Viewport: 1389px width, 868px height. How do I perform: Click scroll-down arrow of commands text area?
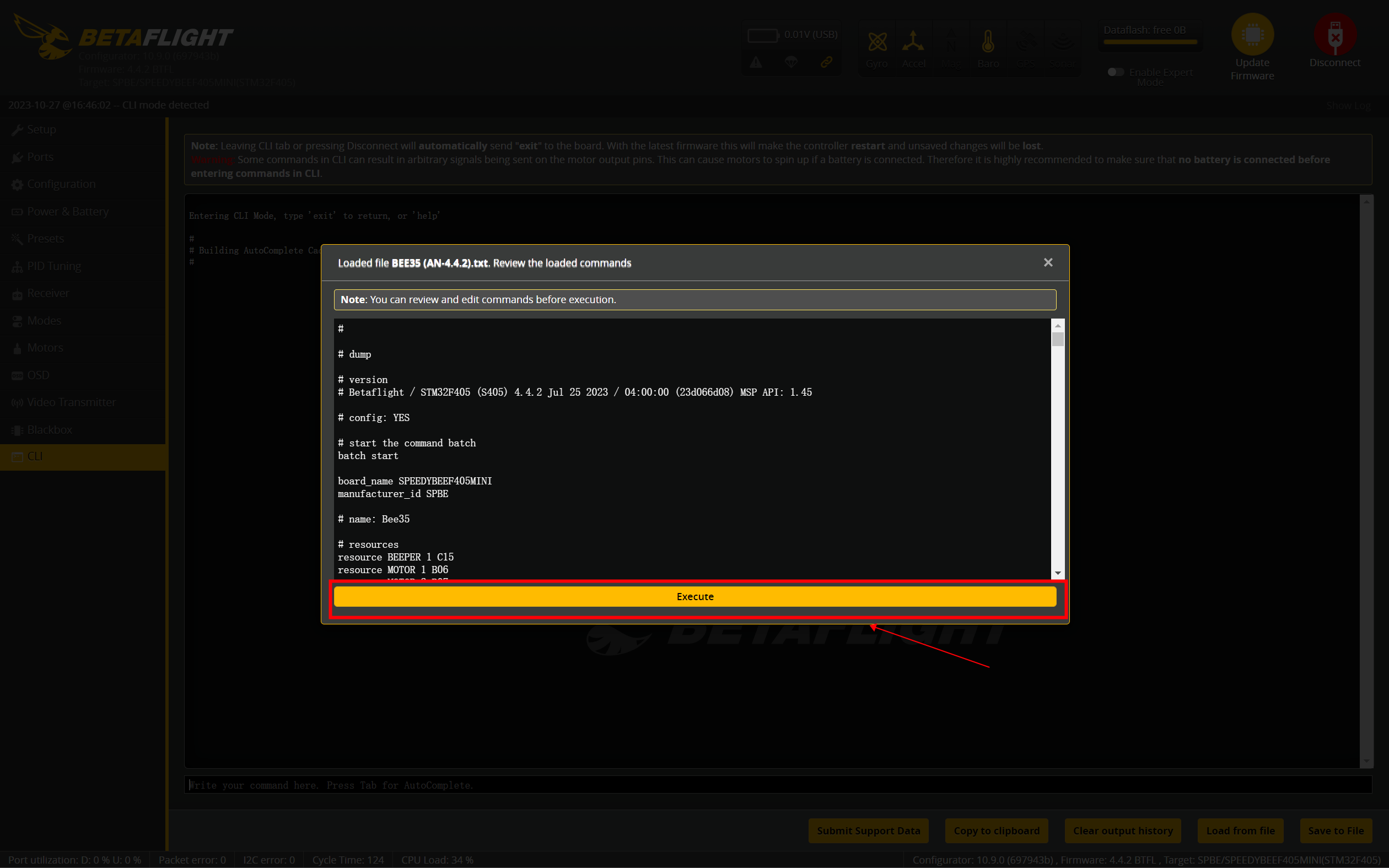1058,574
